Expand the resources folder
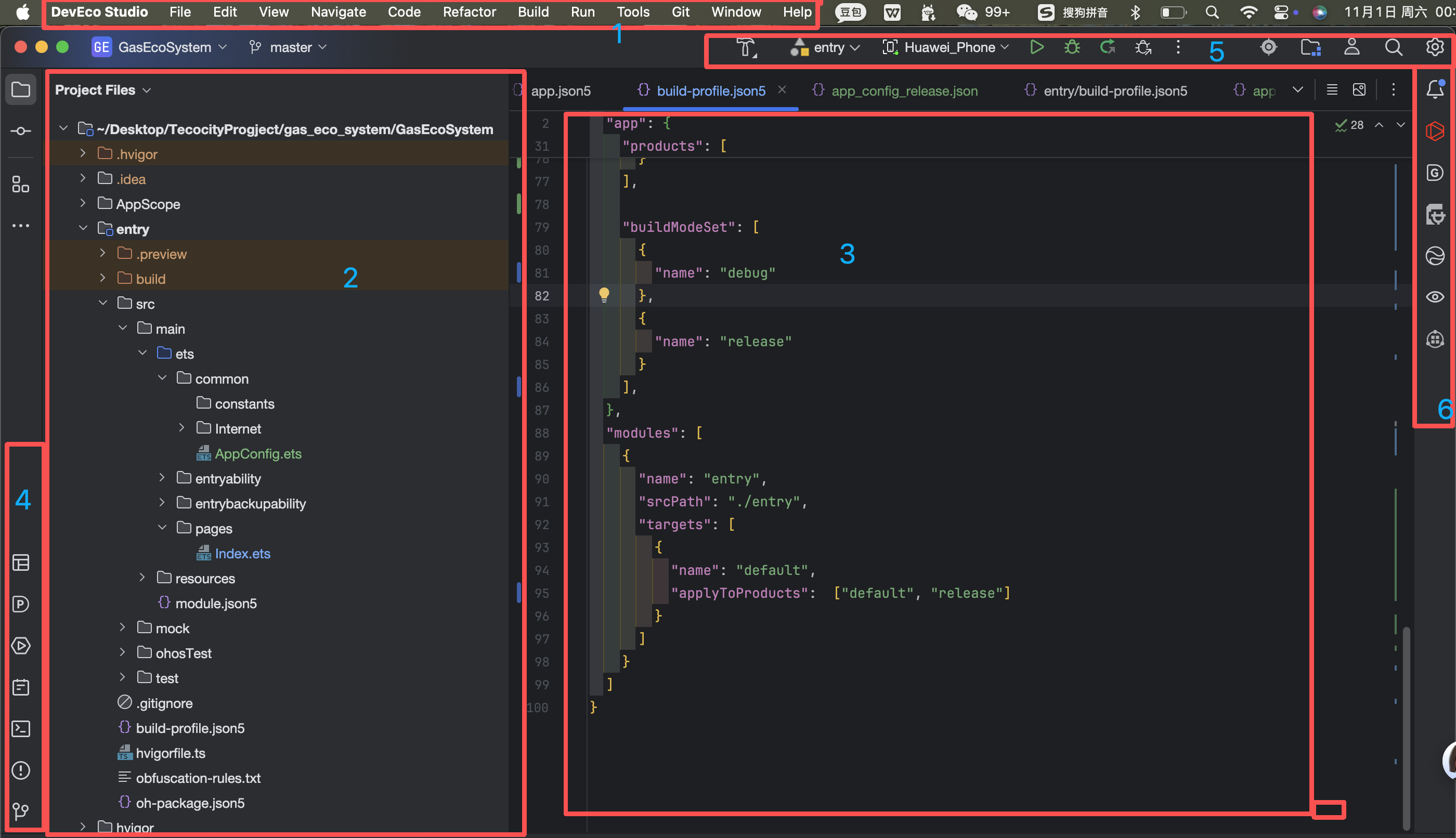Screen dimensions: 1456x838 point(142,578)
